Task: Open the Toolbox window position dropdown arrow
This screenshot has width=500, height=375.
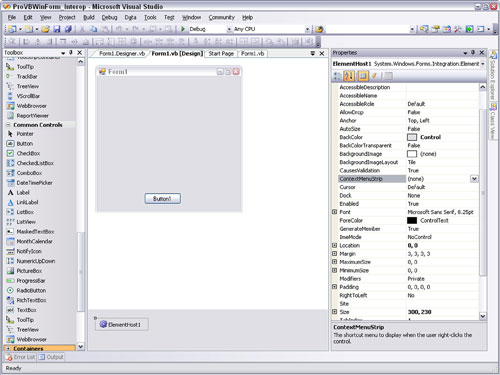Action: (x=63, y=53)
